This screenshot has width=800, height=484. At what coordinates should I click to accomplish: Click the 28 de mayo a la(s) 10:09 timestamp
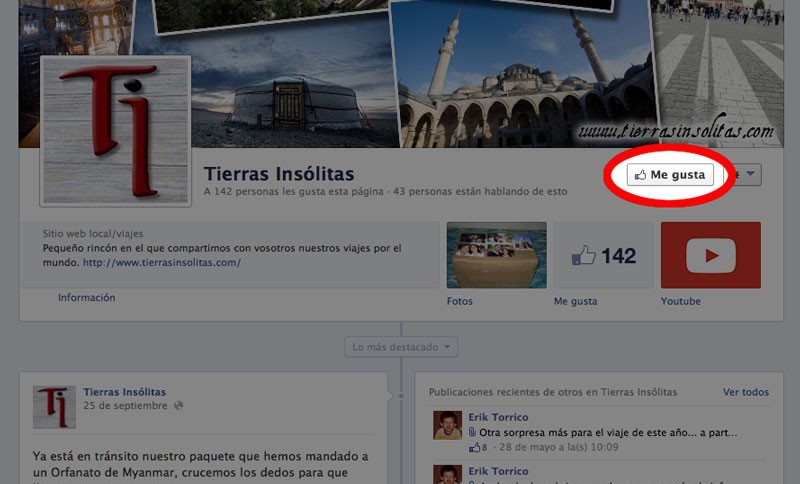pyautogui.click(x=559, y=447)
